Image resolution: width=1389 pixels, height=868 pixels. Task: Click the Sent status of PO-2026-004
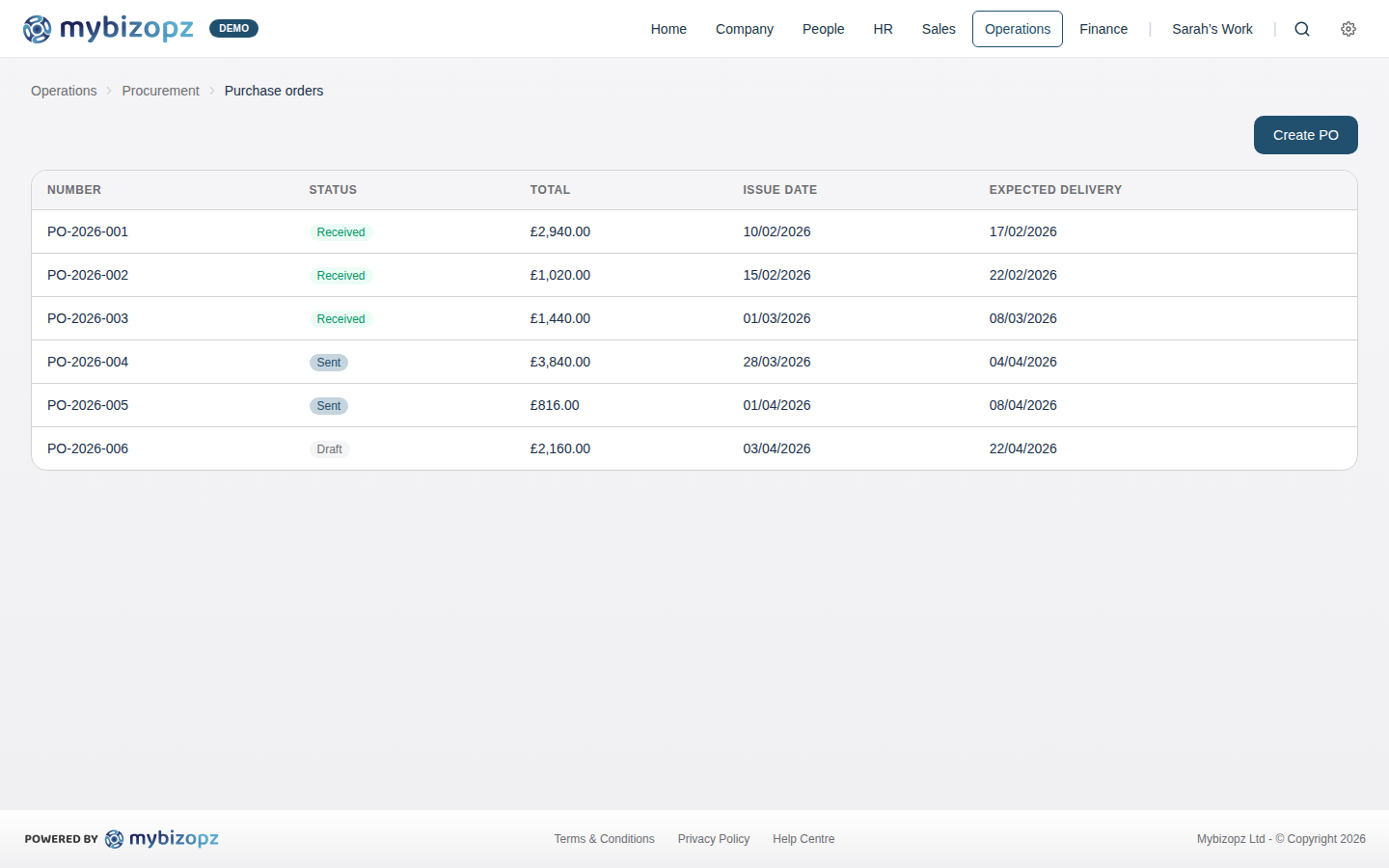click(329, 363)
